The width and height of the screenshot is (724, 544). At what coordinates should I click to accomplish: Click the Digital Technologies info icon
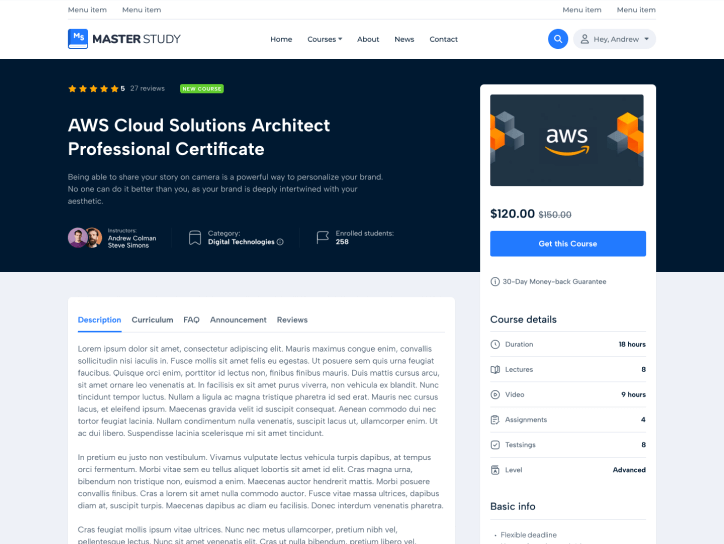[280, 242]
